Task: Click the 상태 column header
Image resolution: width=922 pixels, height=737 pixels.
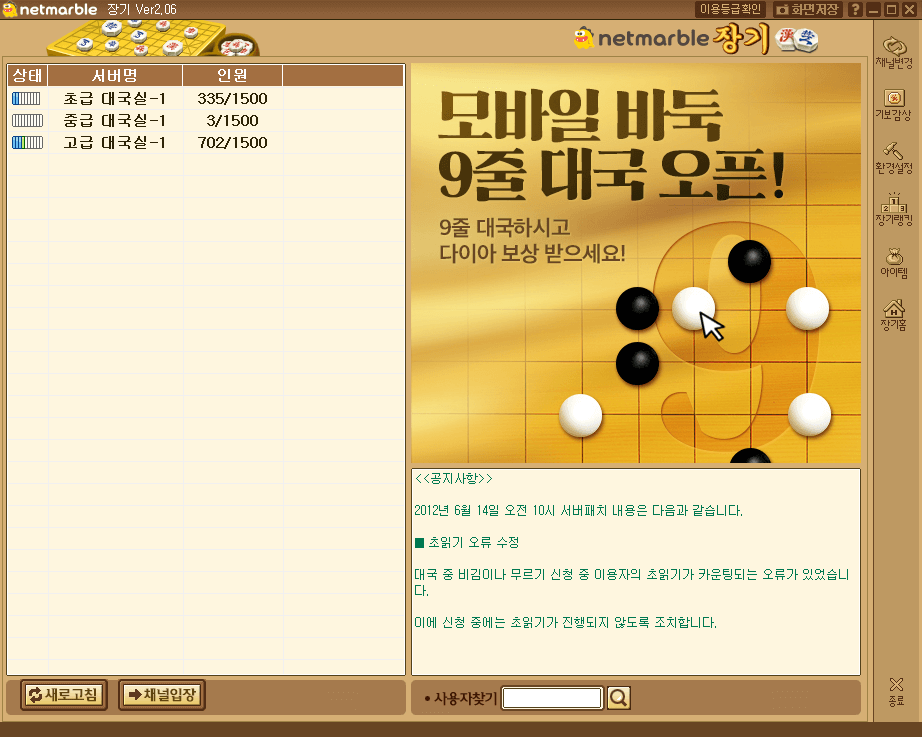Action: 28,75
